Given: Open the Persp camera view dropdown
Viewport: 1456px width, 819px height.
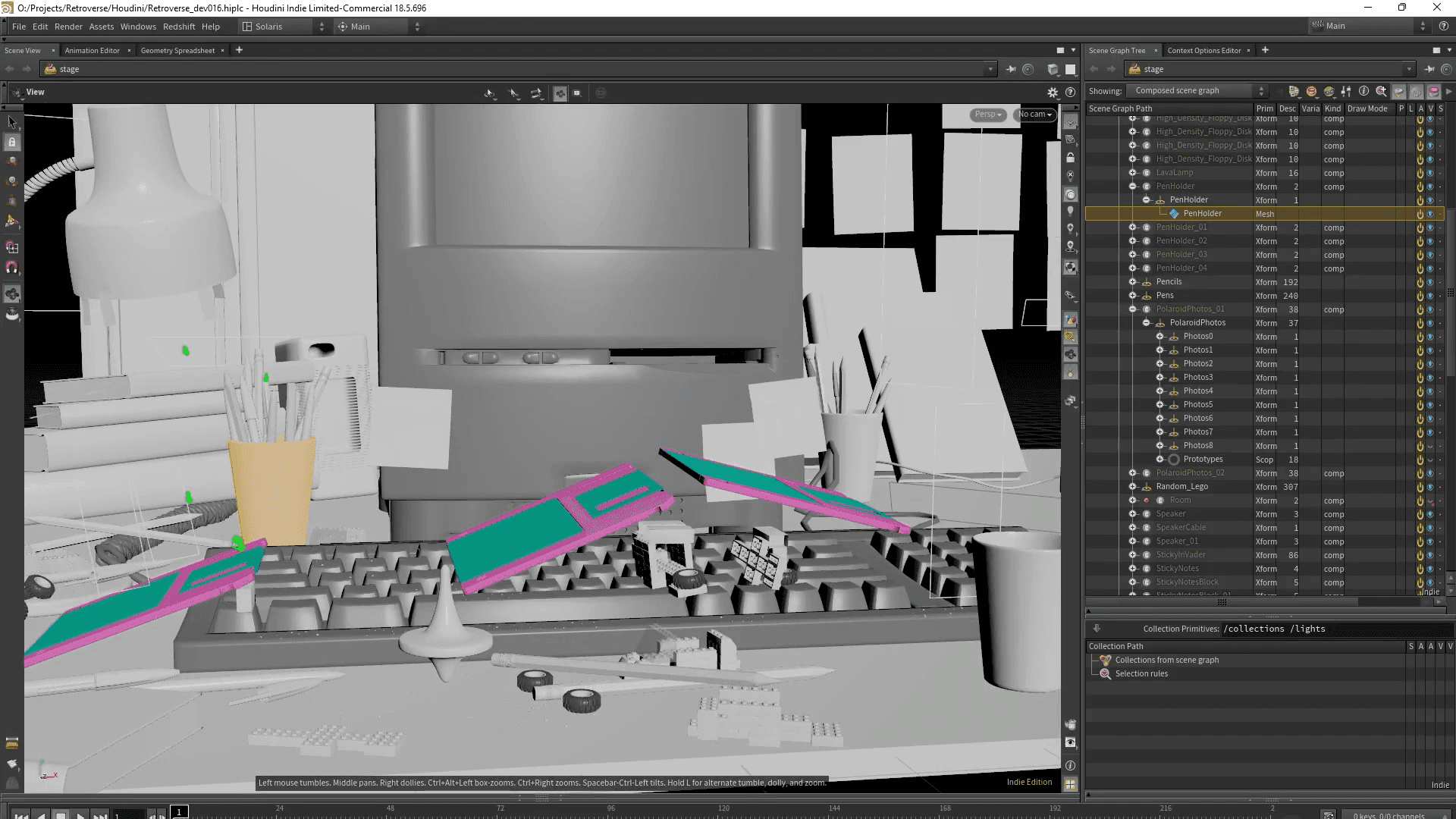Looking at the screenshot, I should [988, 115].
